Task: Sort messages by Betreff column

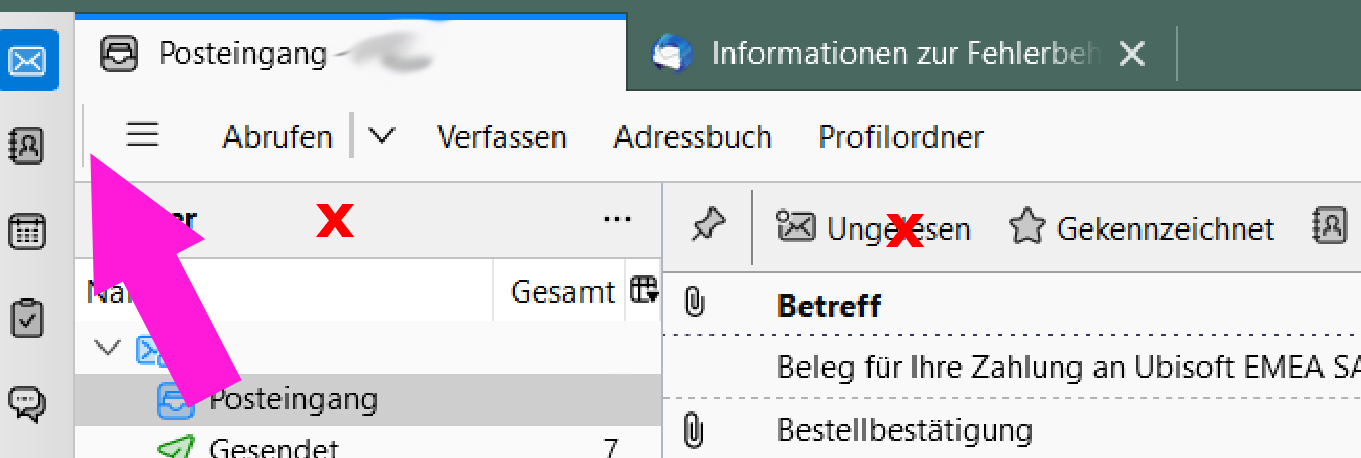Action: pos(829,305)
